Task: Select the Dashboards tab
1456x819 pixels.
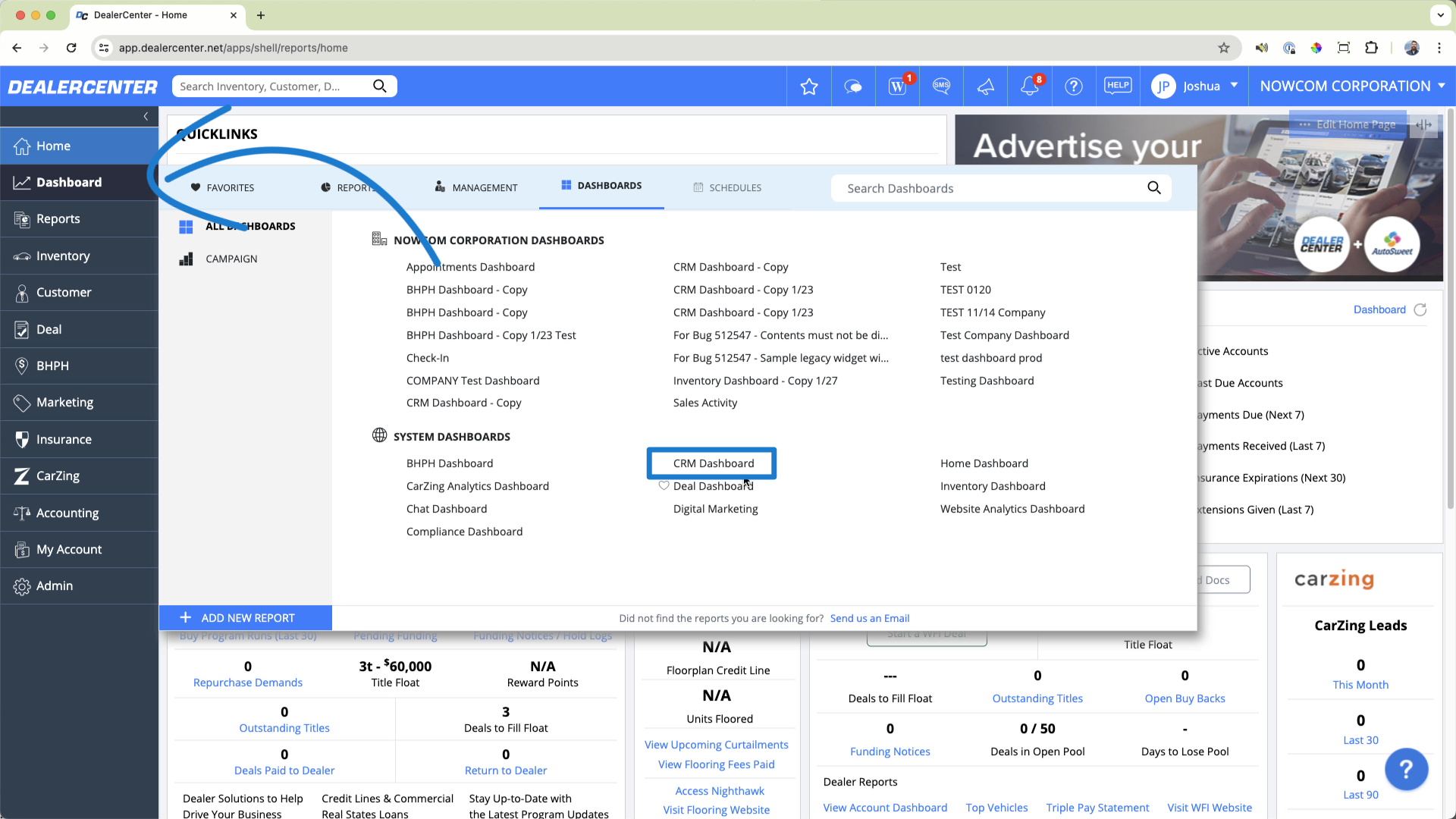Action: (x=601, y=186)
